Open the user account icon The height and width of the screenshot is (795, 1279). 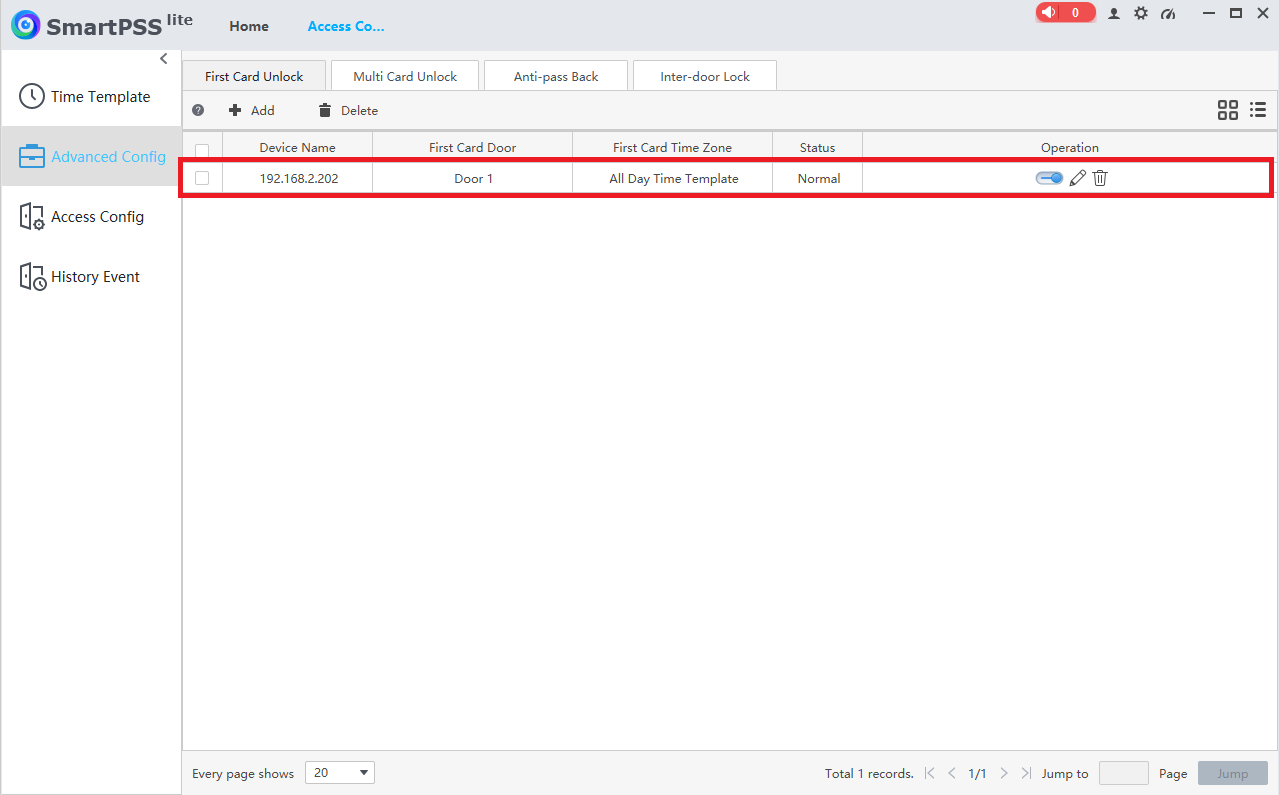[1114, 14]
